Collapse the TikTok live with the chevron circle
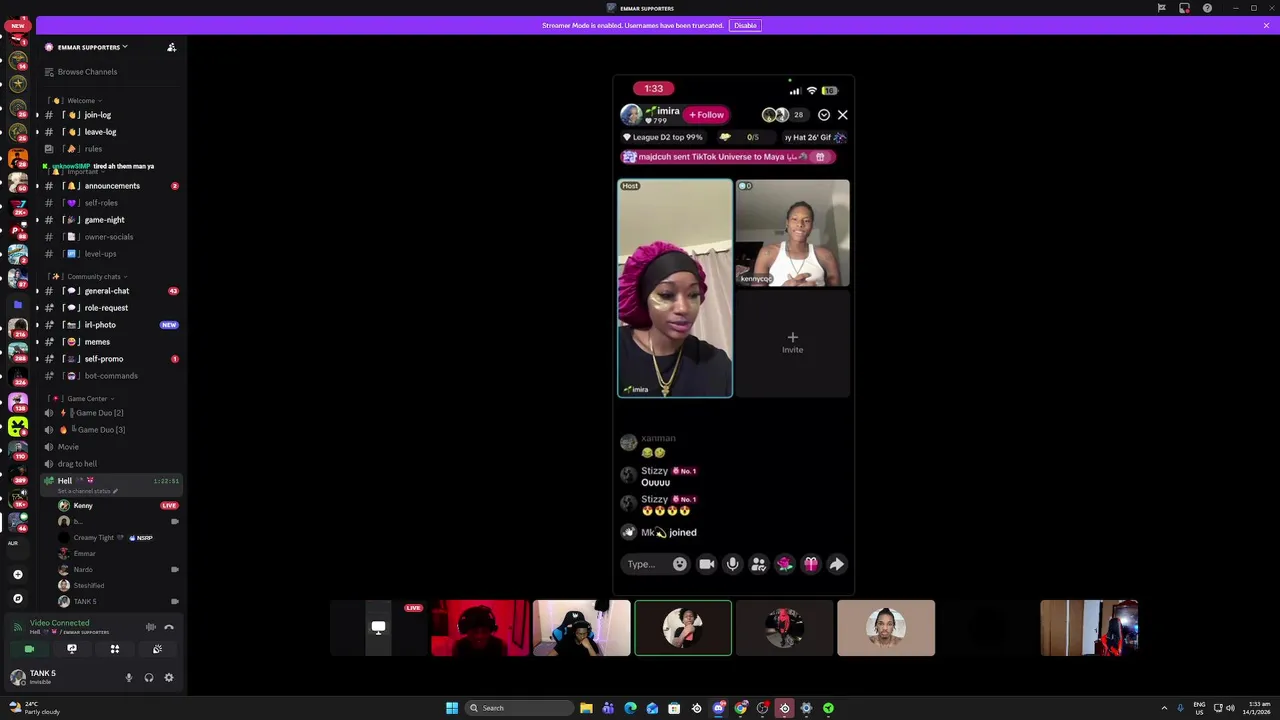The height and width of the screenshot is (720, 1280). (x=824, y=115)
